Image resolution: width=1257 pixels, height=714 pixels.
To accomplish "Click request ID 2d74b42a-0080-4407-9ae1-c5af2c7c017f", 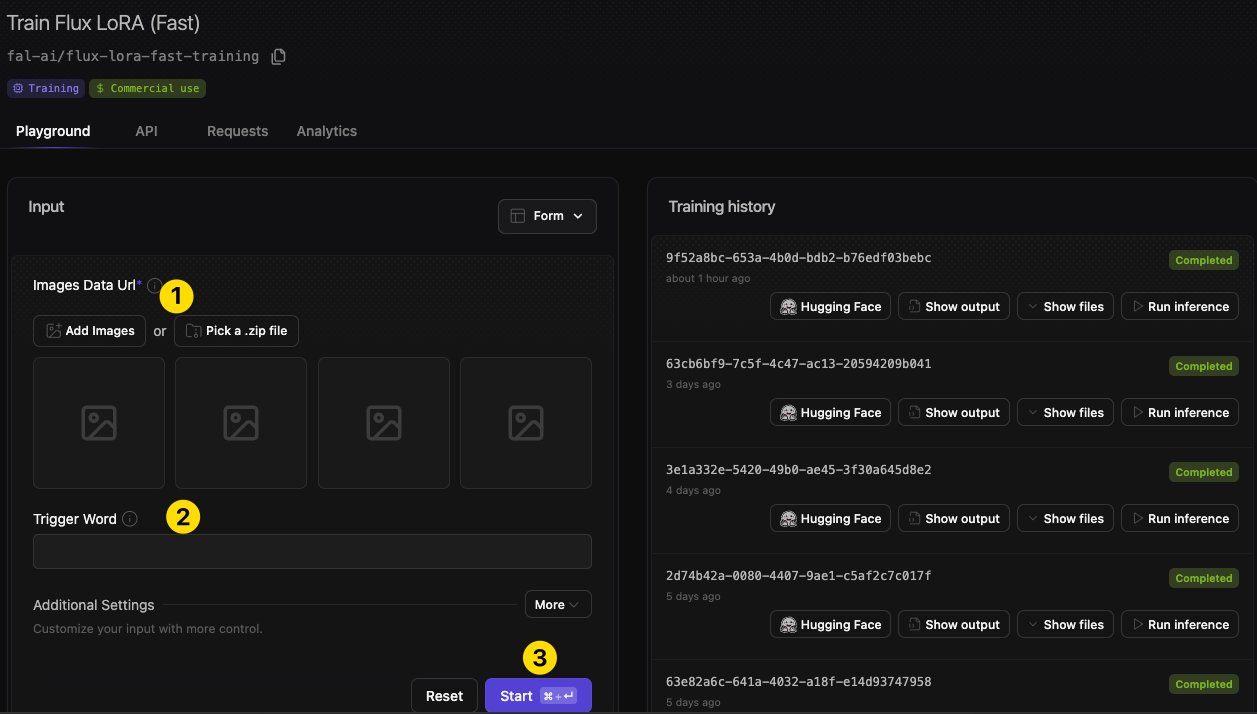I will click(x=798, y=576).
